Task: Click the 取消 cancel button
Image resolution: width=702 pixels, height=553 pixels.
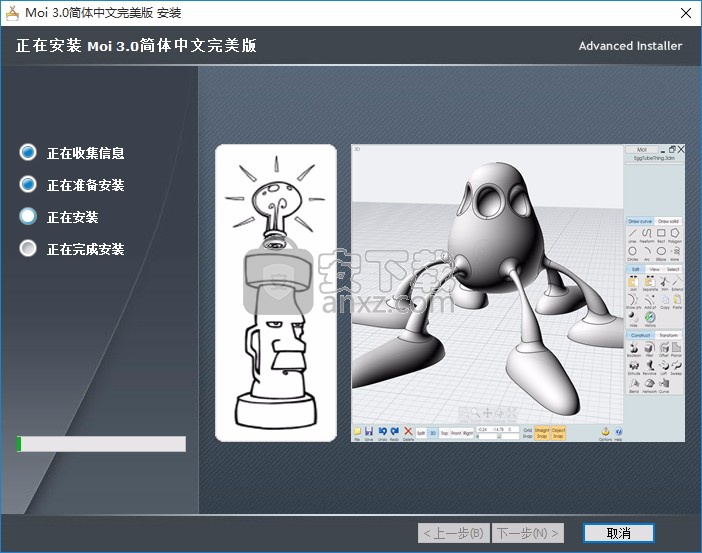Action: [619, 533]
